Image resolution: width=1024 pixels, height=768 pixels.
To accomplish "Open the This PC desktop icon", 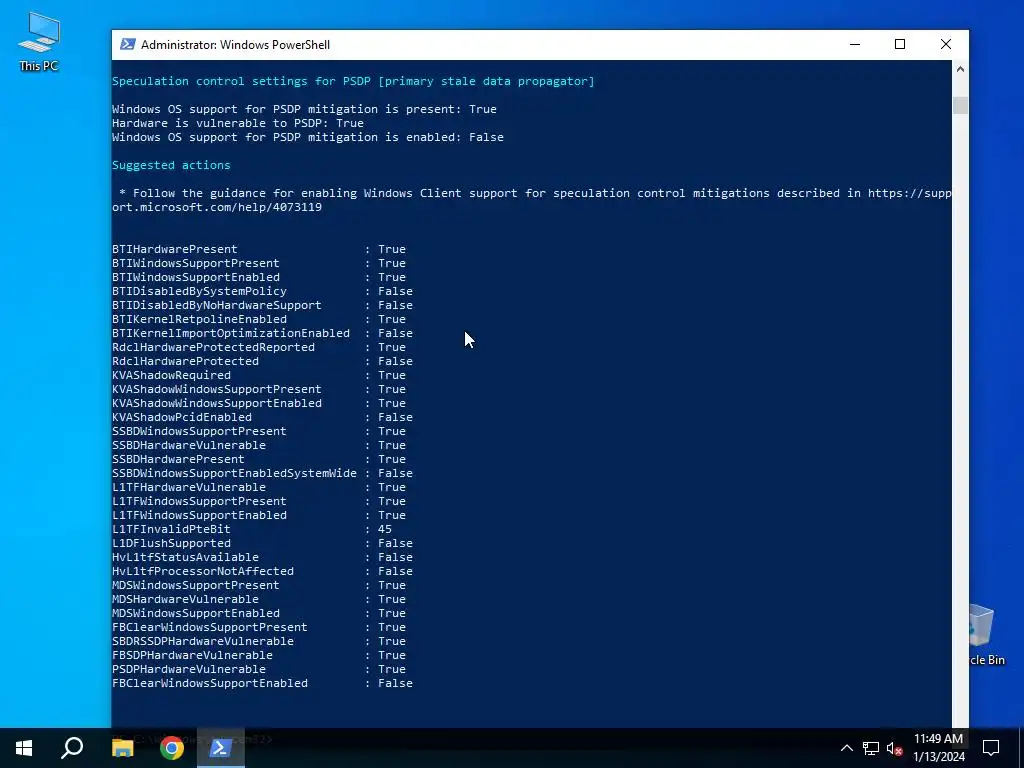I will [39, 42].
